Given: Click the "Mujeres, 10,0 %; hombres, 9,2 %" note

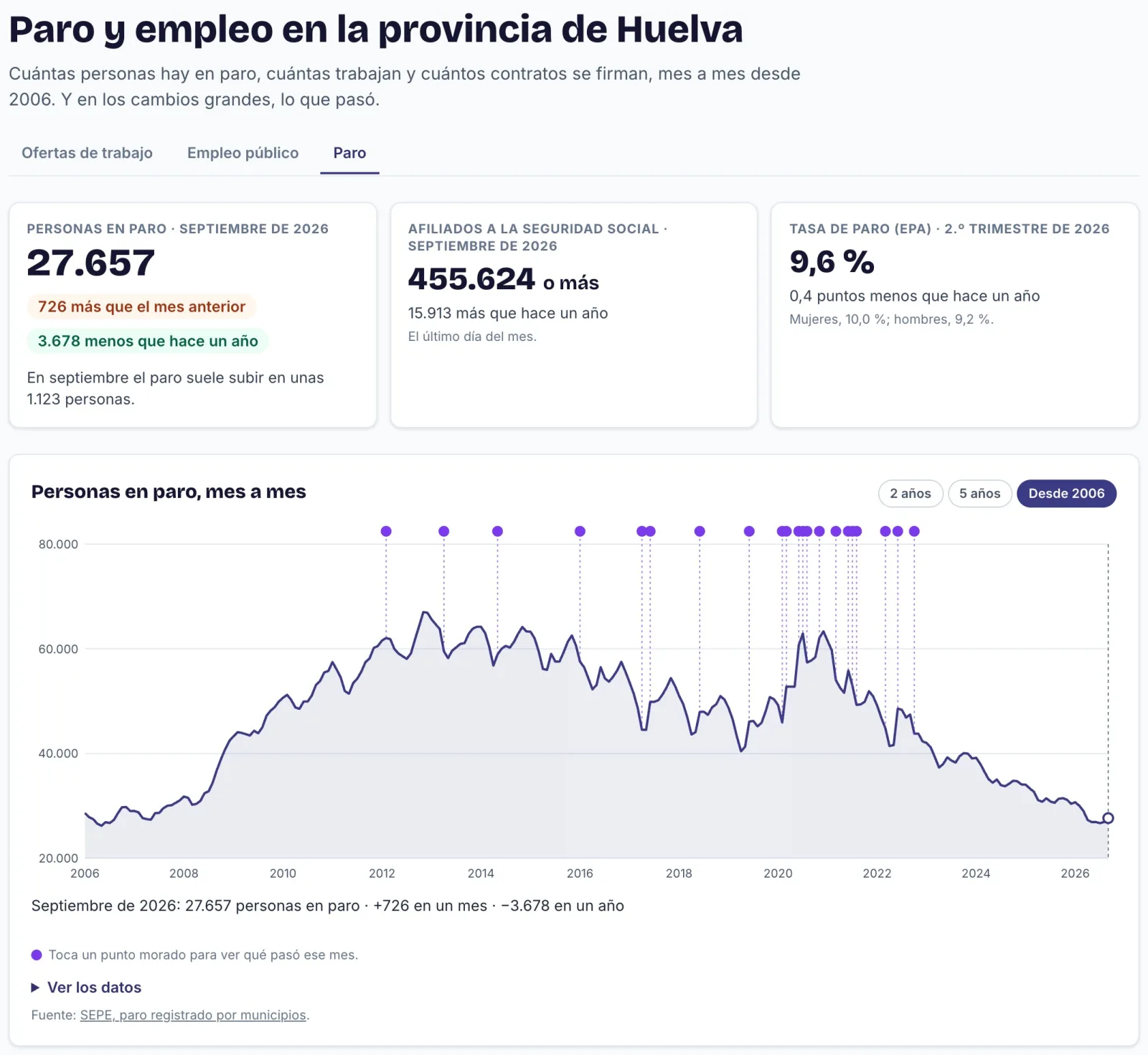Looking at the screenshot, I should (891, 319).
